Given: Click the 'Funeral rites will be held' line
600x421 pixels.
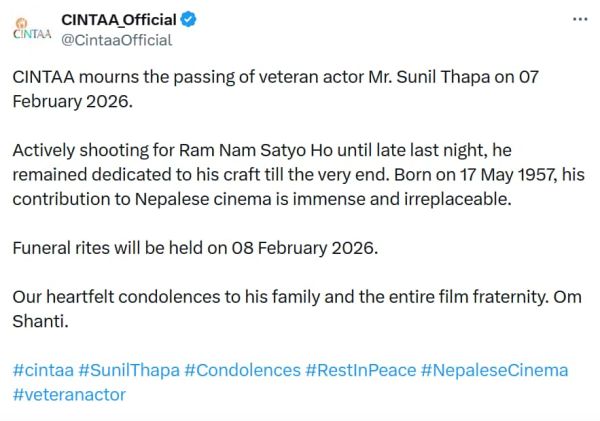Looking at the screenshot, I should [195, 247].
